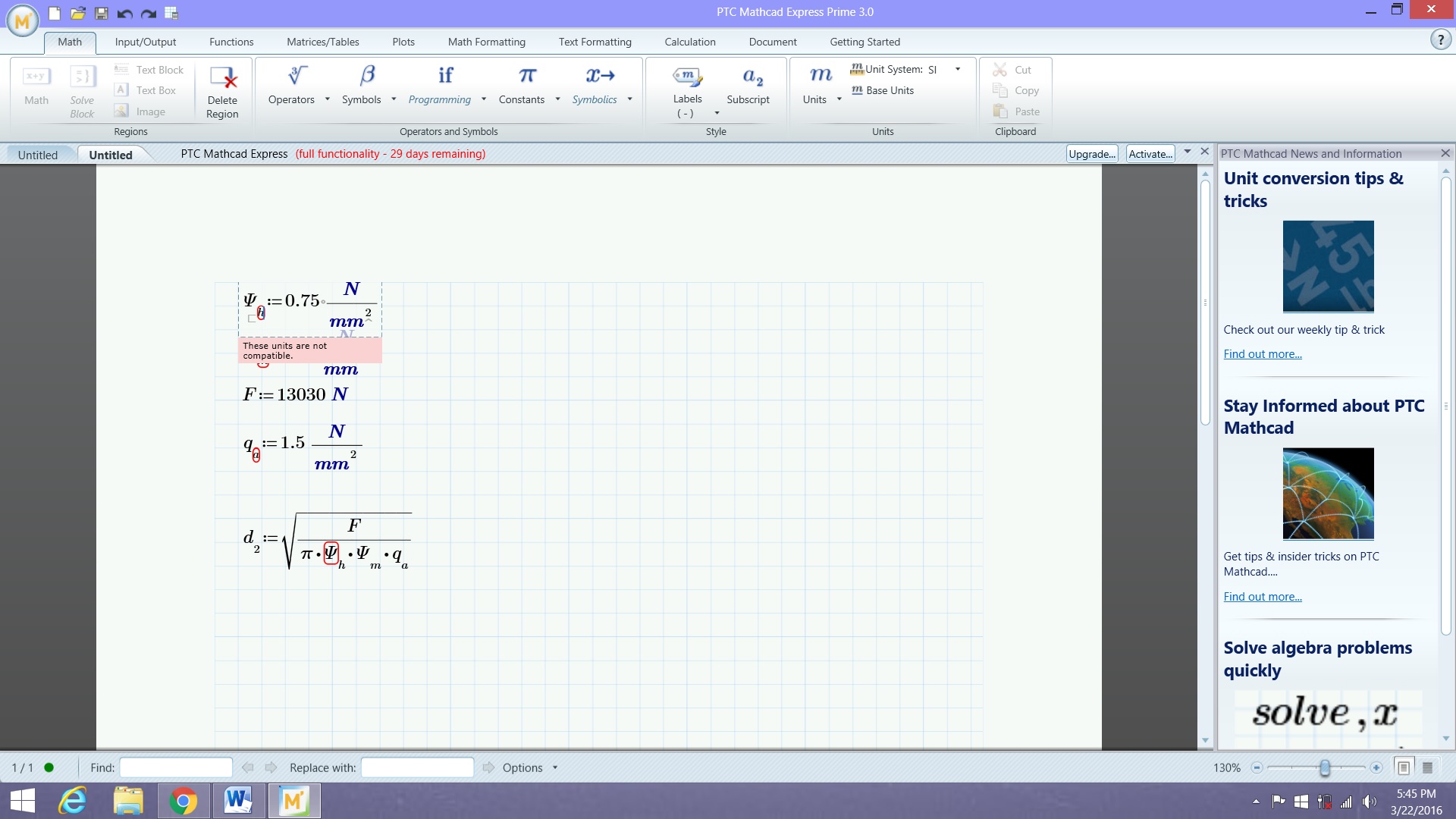
Task: Switch to the Input/Output ribbon tab
Action: (146, 42)
